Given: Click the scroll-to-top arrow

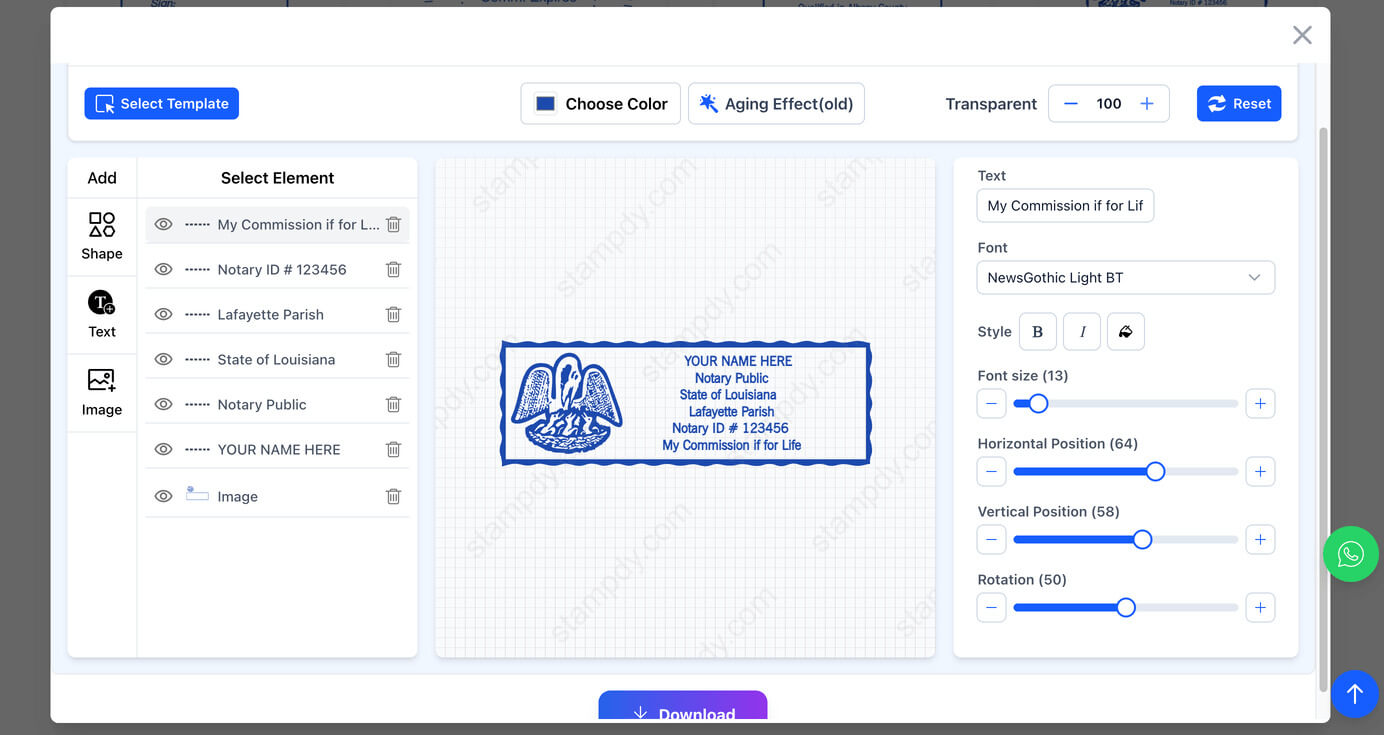Looking at the screenshot, I should (1355, 694).
